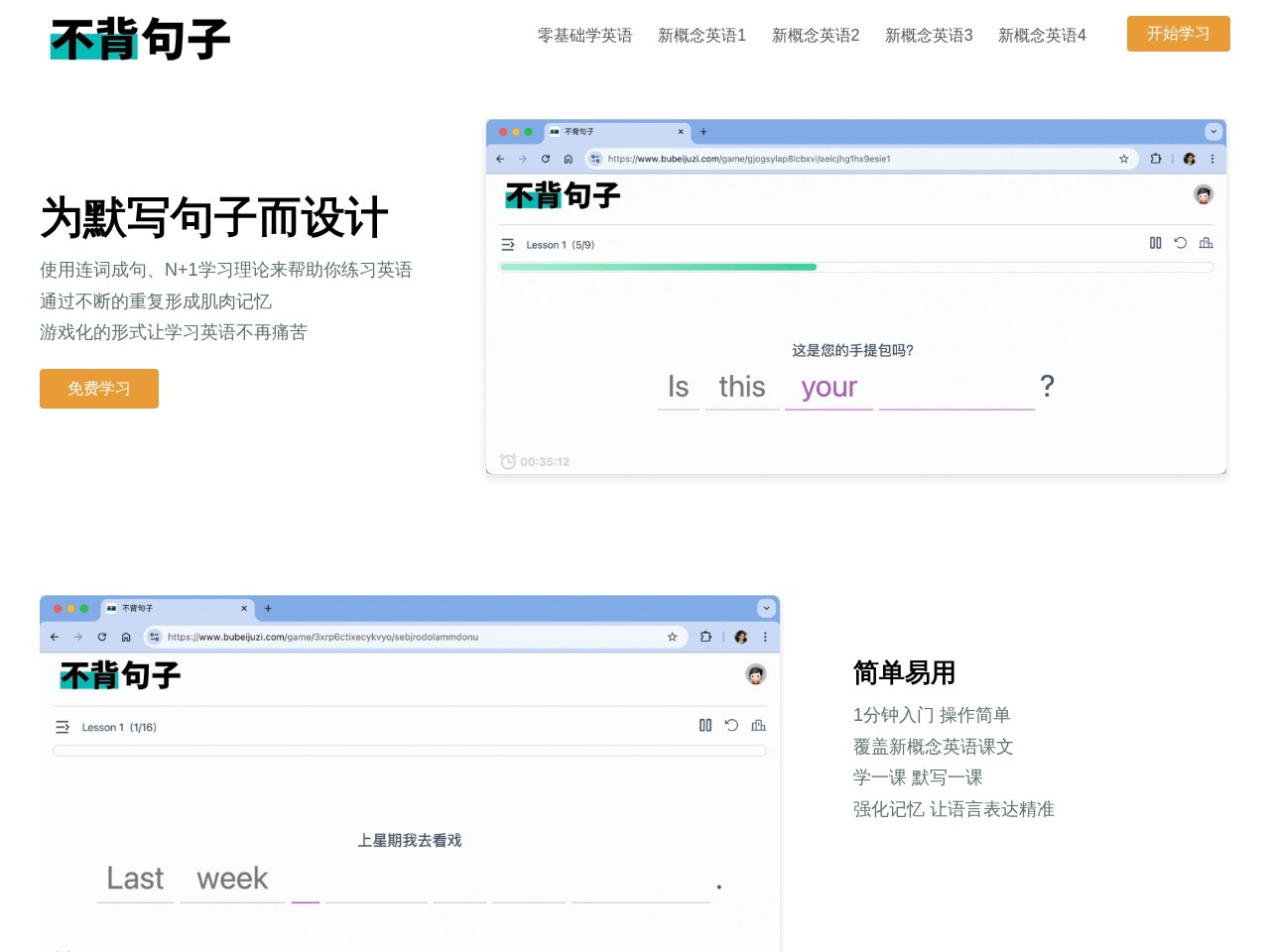Click the pause icon in Lesson 1 (5/9) screenshot
Viewport: 1270px width, 952px height.
(1155, 243)
